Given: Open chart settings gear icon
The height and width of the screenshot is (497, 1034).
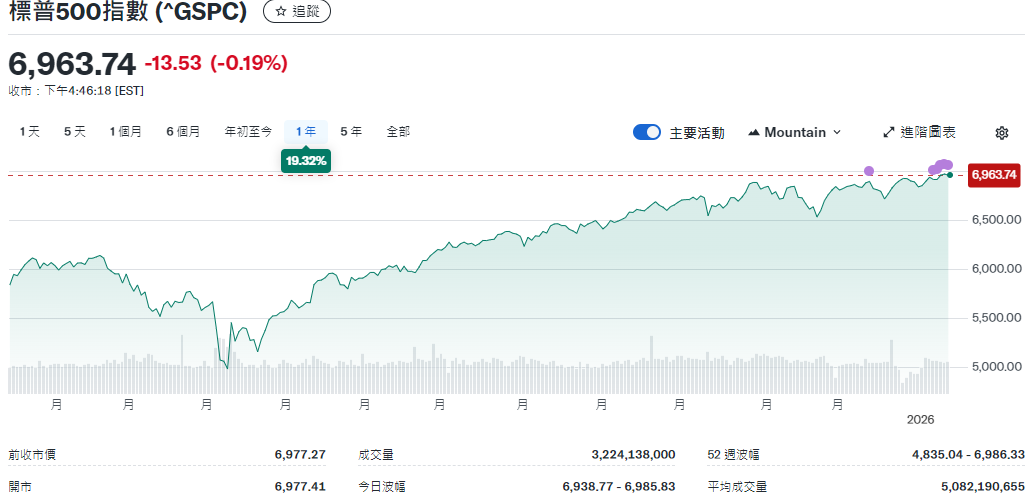Looking at the screenshot, I should [1001, 132].
